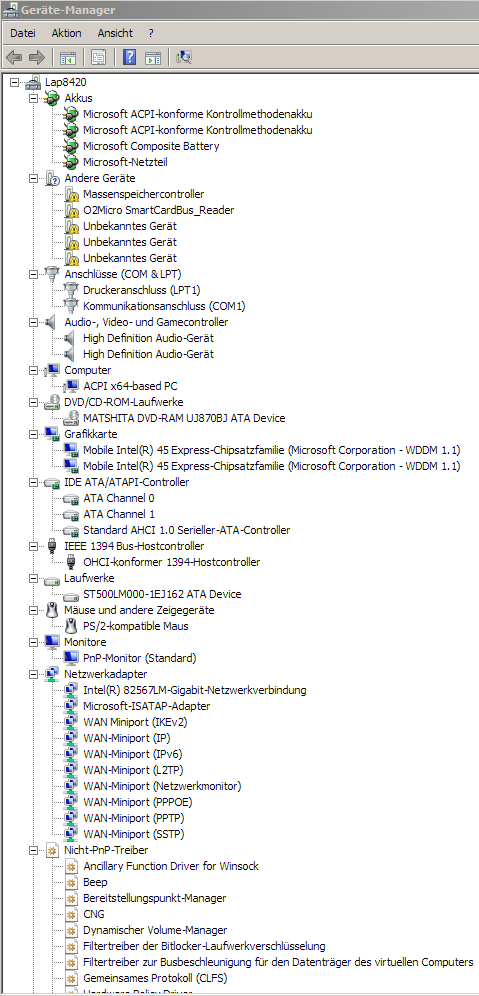
Task: Click the speaker icon of Audio-, Video- und Gamecontroller
Action: click(53, 322)
